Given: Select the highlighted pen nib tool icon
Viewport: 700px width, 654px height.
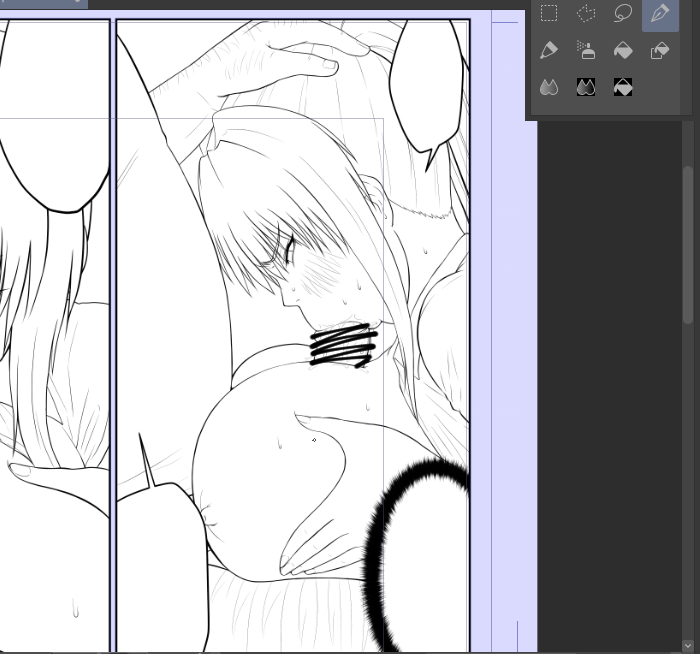Looking at the screenshot, I should 660,14.
